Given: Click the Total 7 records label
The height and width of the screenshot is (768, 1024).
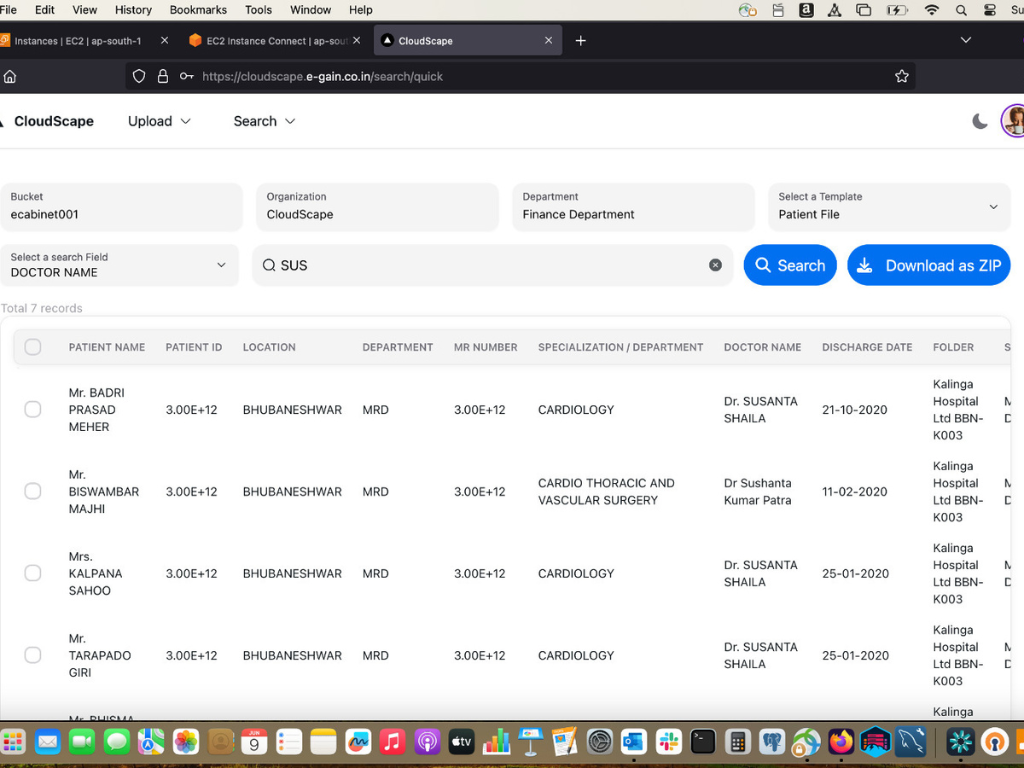Looking at the screenshot, I should point(42,308).
